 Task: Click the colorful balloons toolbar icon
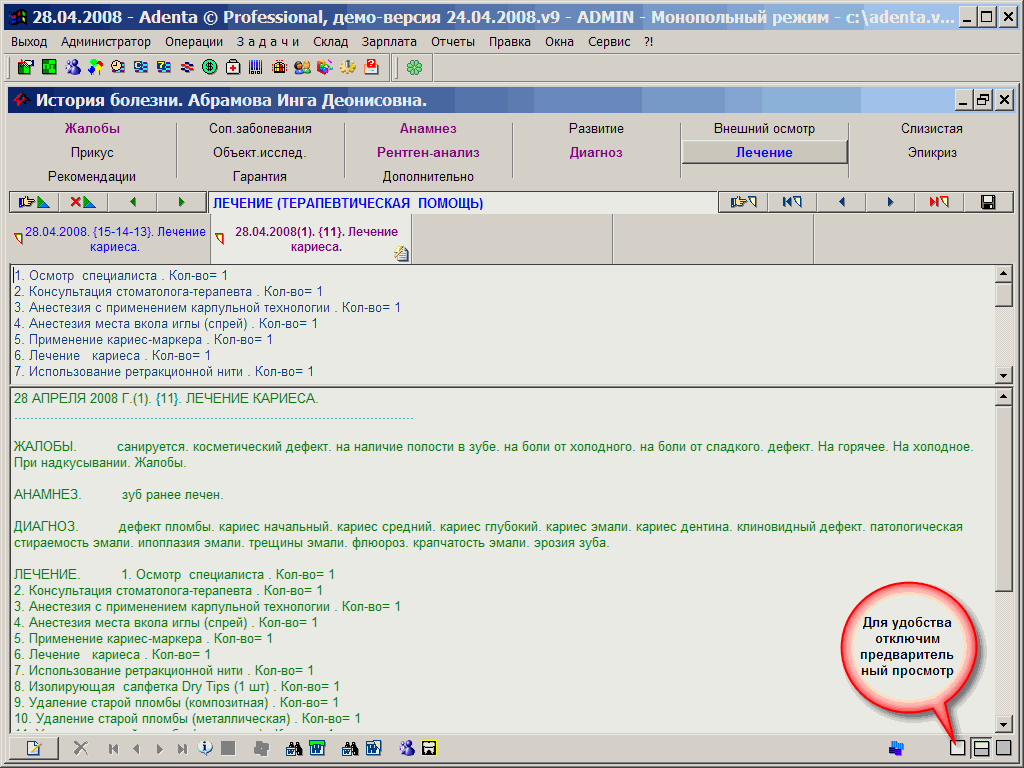[x=95, y=67]
